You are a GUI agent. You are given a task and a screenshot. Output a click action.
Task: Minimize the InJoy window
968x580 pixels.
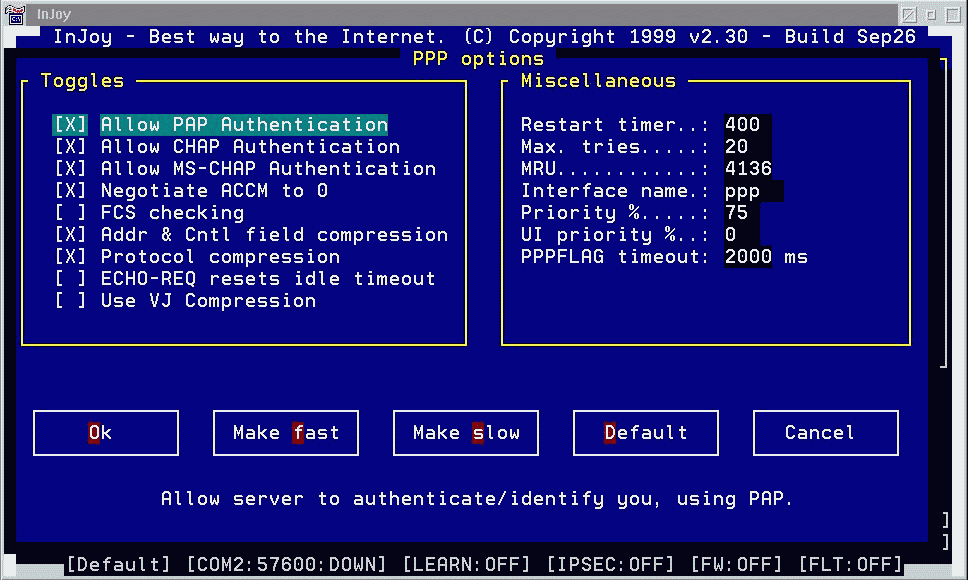point(932,14)
